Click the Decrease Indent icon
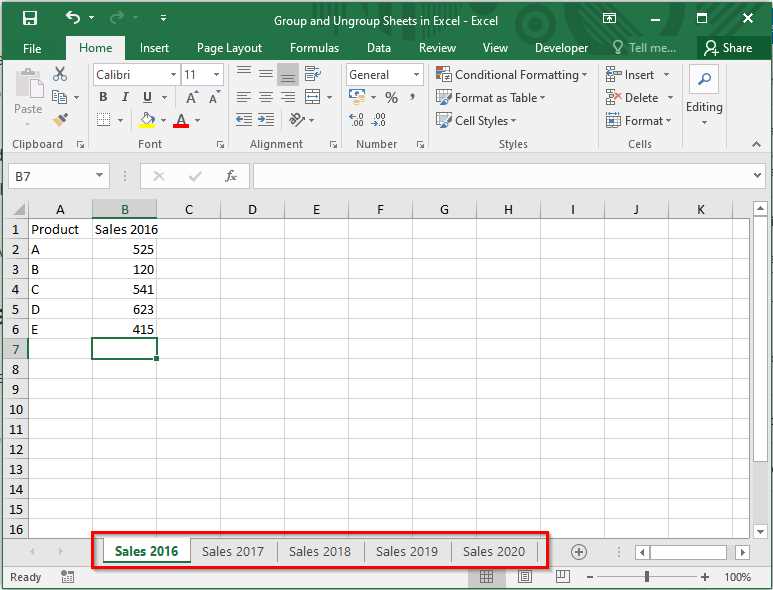773x590 pixels. (244, 120)
